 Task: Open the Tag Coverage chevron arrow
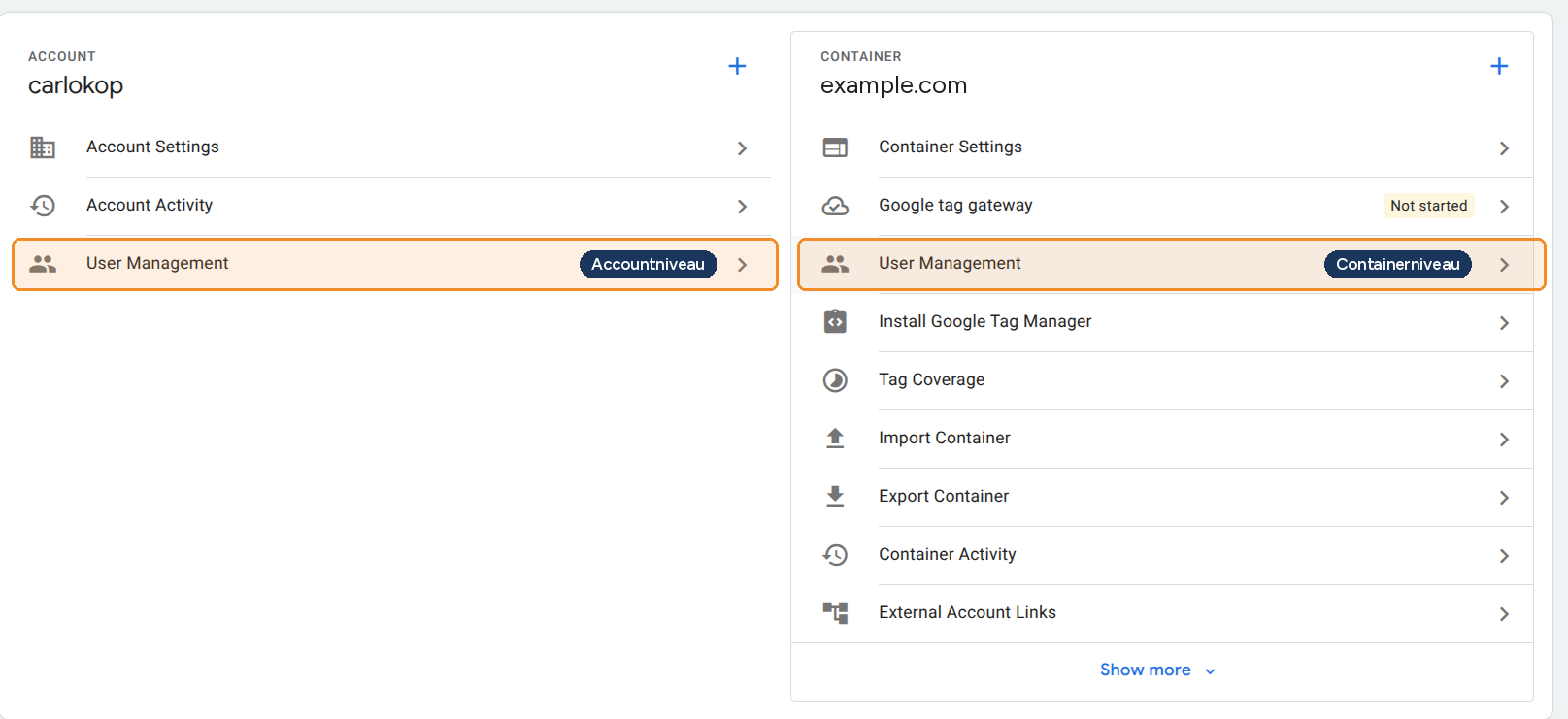coord(1504,381)
